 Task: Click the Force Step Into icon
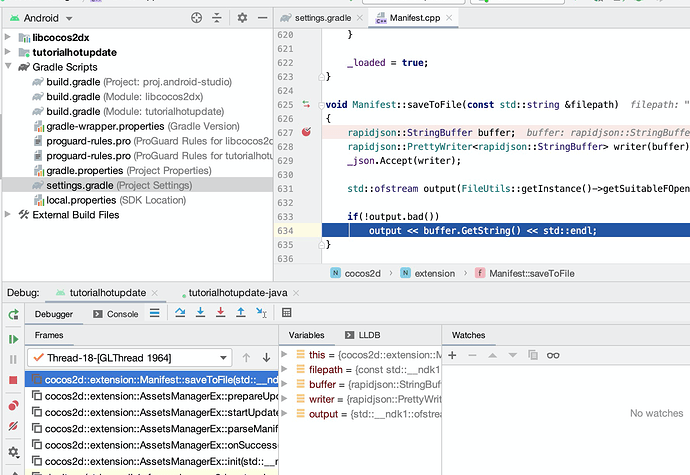221,313
